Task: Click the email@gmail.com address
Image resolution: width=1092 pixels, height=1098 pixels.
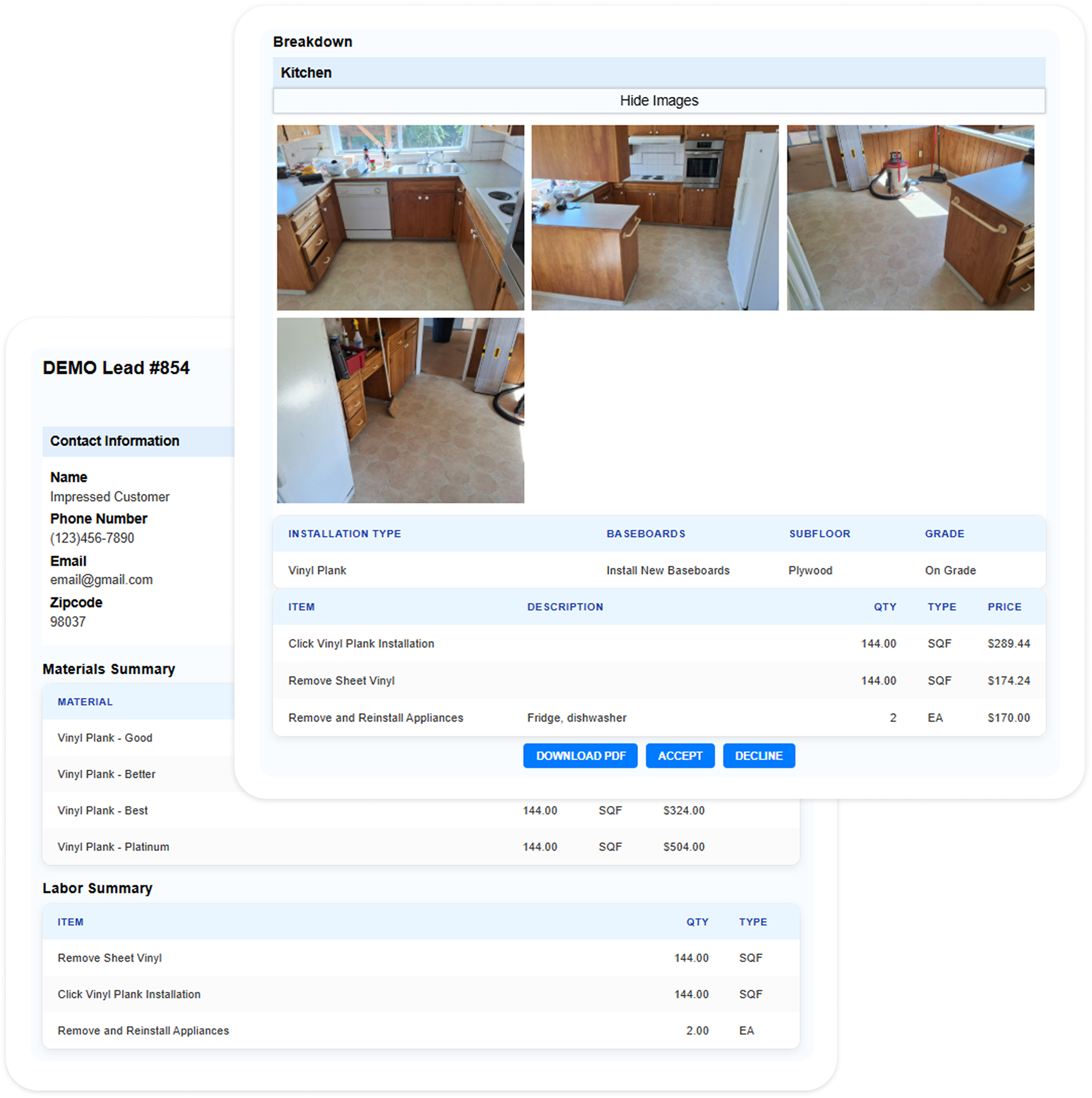Action: (x=101, y=579)
